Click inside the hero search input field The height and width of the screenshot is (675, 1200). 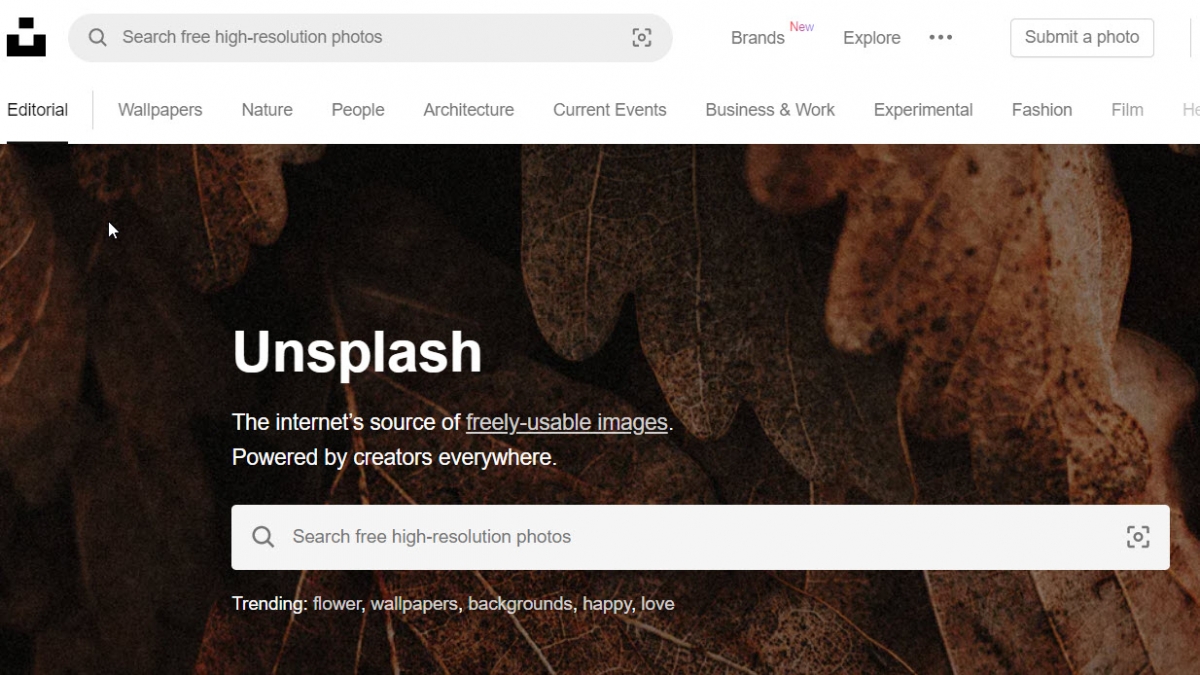coord(600,537)
